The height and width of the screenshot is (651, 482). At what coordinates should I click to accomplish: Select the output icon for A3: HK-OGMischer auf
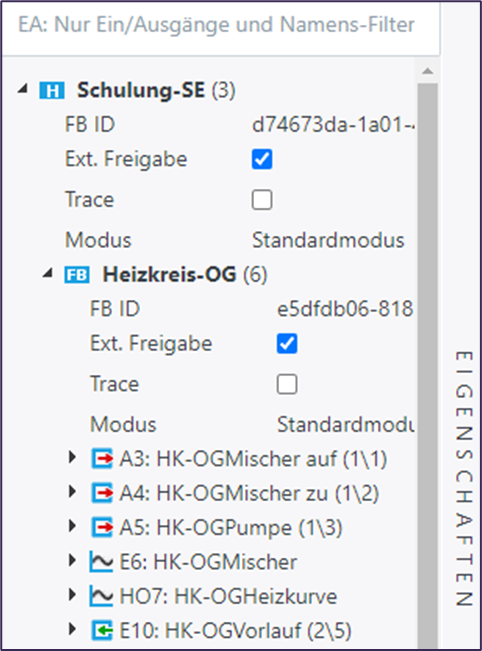[x=102, y=459]
